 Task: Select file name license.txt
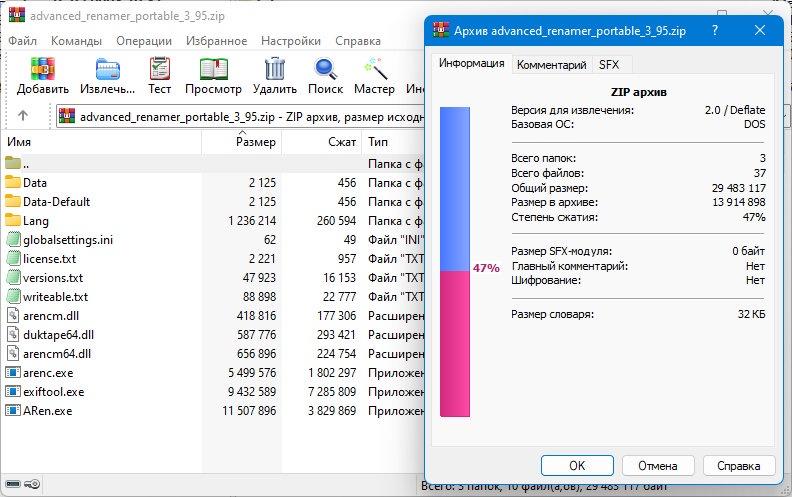50,259
